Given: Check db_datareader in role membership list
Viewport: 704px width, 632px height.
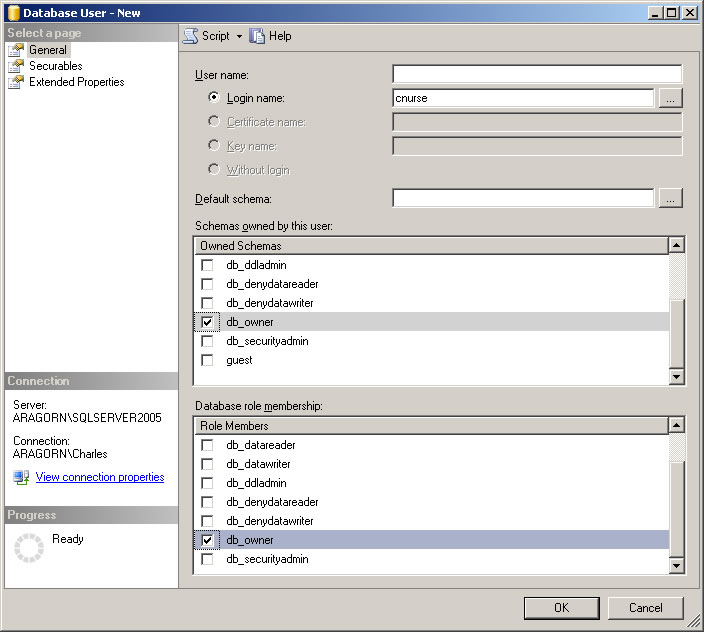Looking at the screenshot, I should pyautogui.click(x=207, y=445).
